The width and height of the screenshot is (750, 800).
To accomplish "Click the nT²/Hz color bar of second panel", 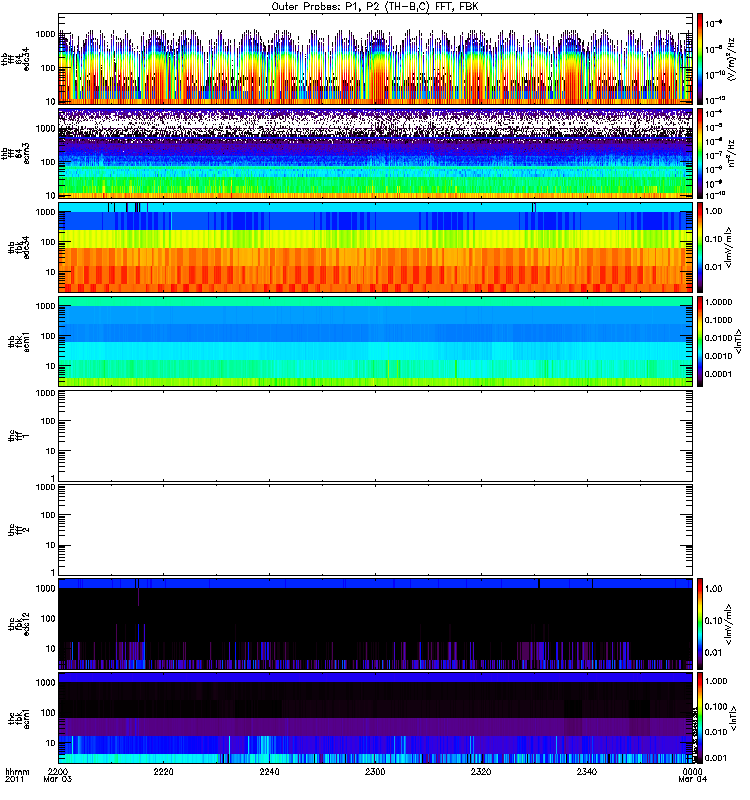I will [x=700, y=153].
